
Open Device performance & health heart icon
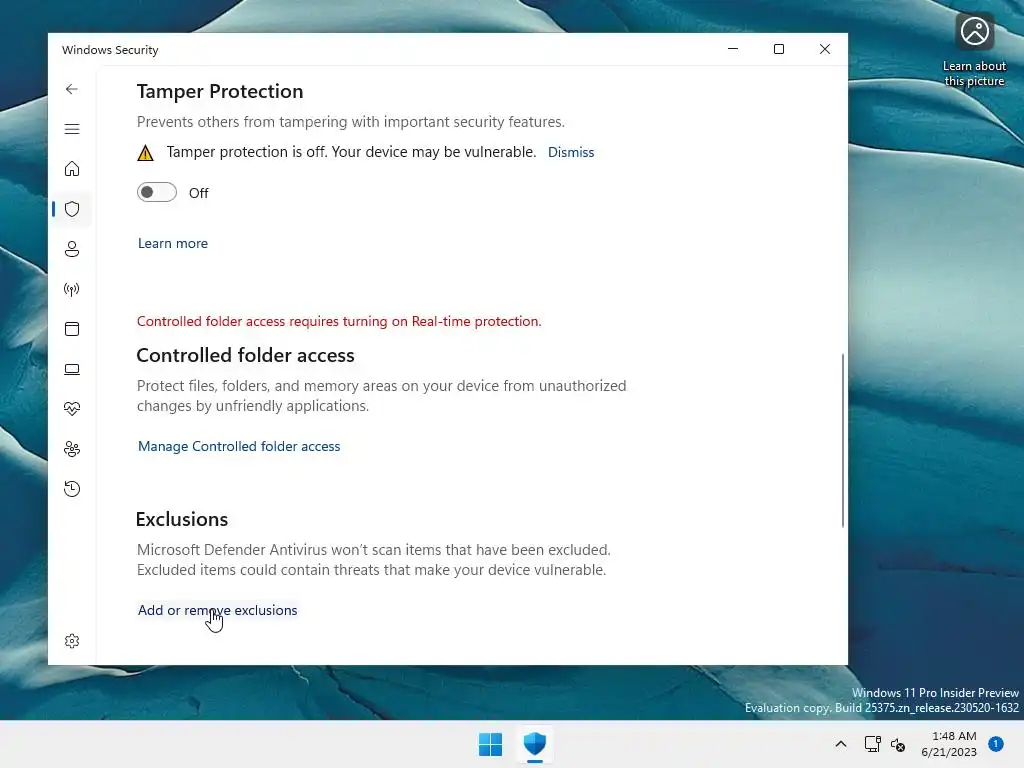coord(72,409)
